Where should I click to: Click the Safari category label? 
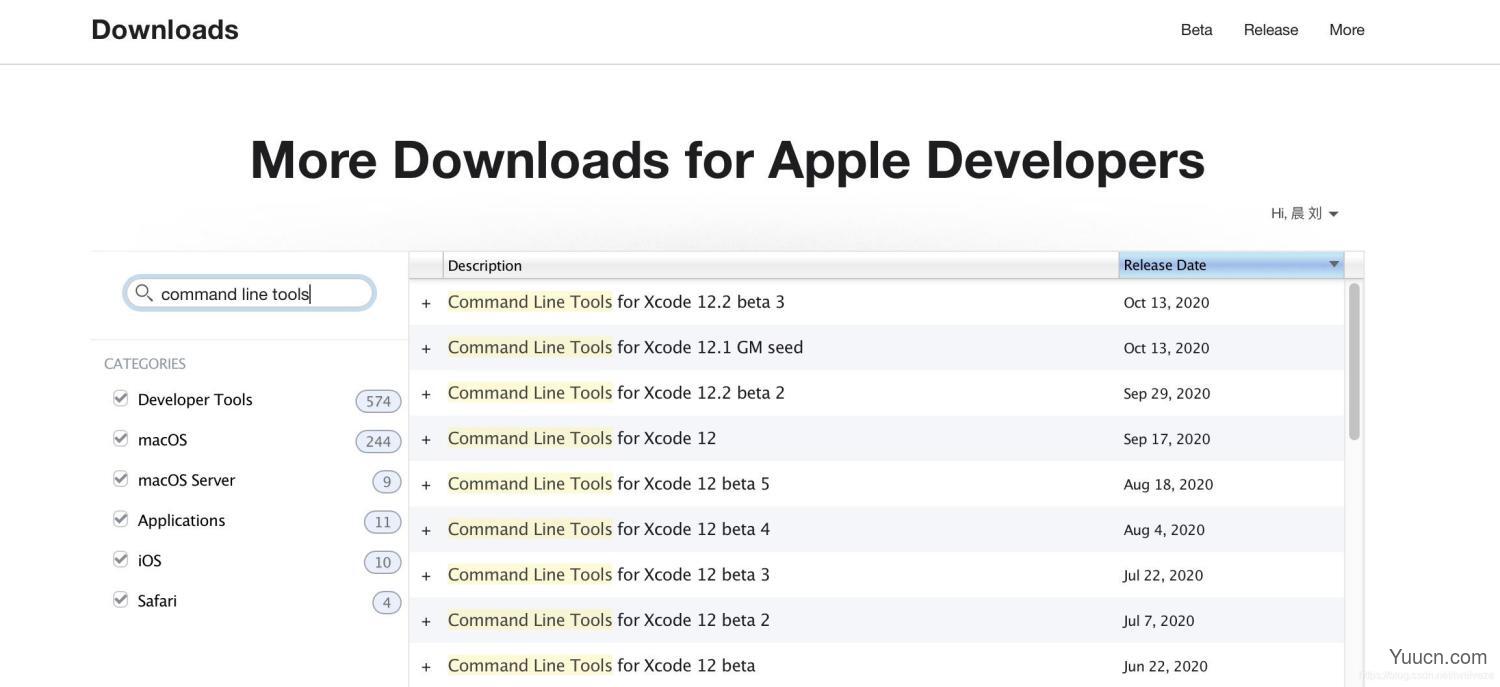point(157,600)
